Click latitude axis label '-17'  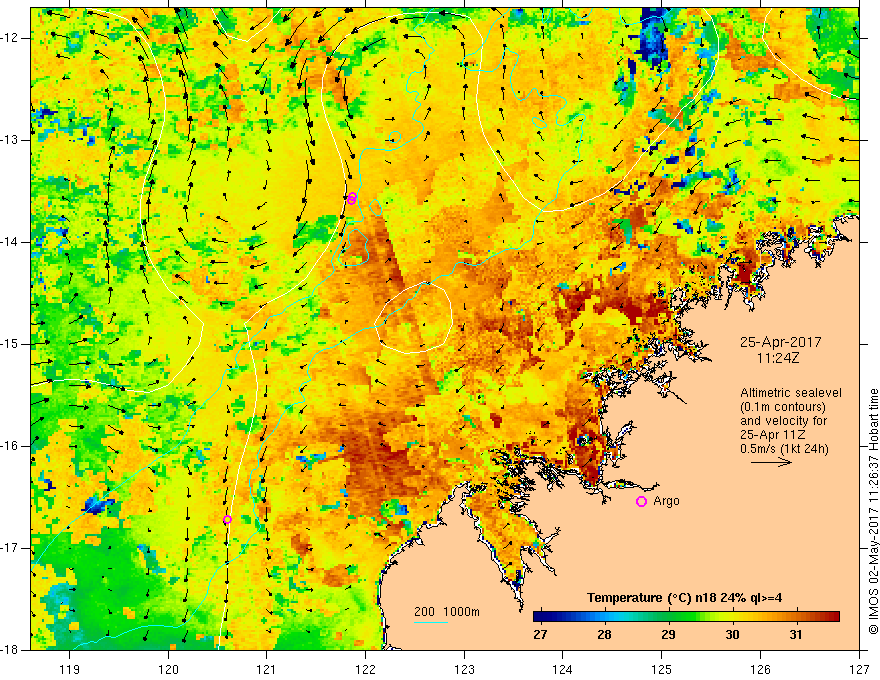10,548
